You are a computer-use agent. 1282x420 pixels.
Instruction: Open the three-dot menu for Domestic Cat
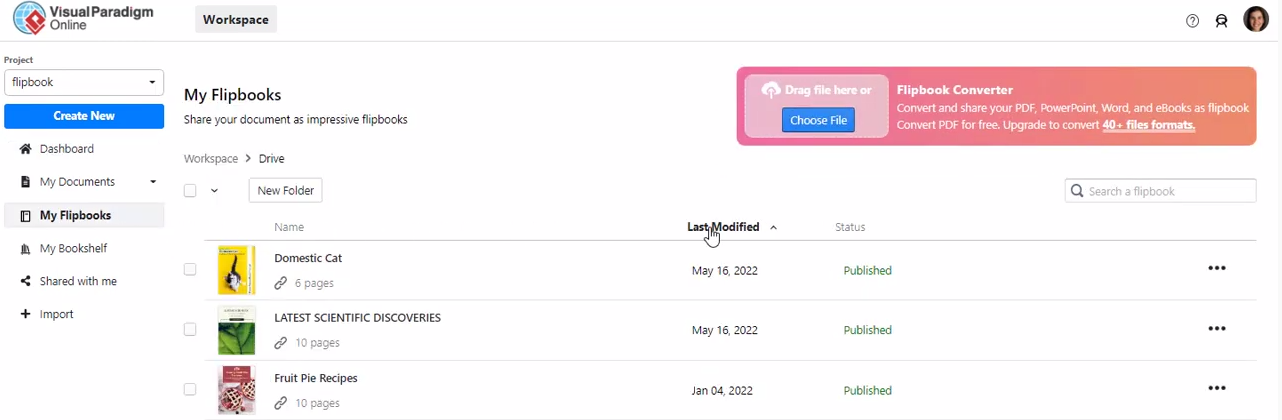click(x=1217, y=269)
